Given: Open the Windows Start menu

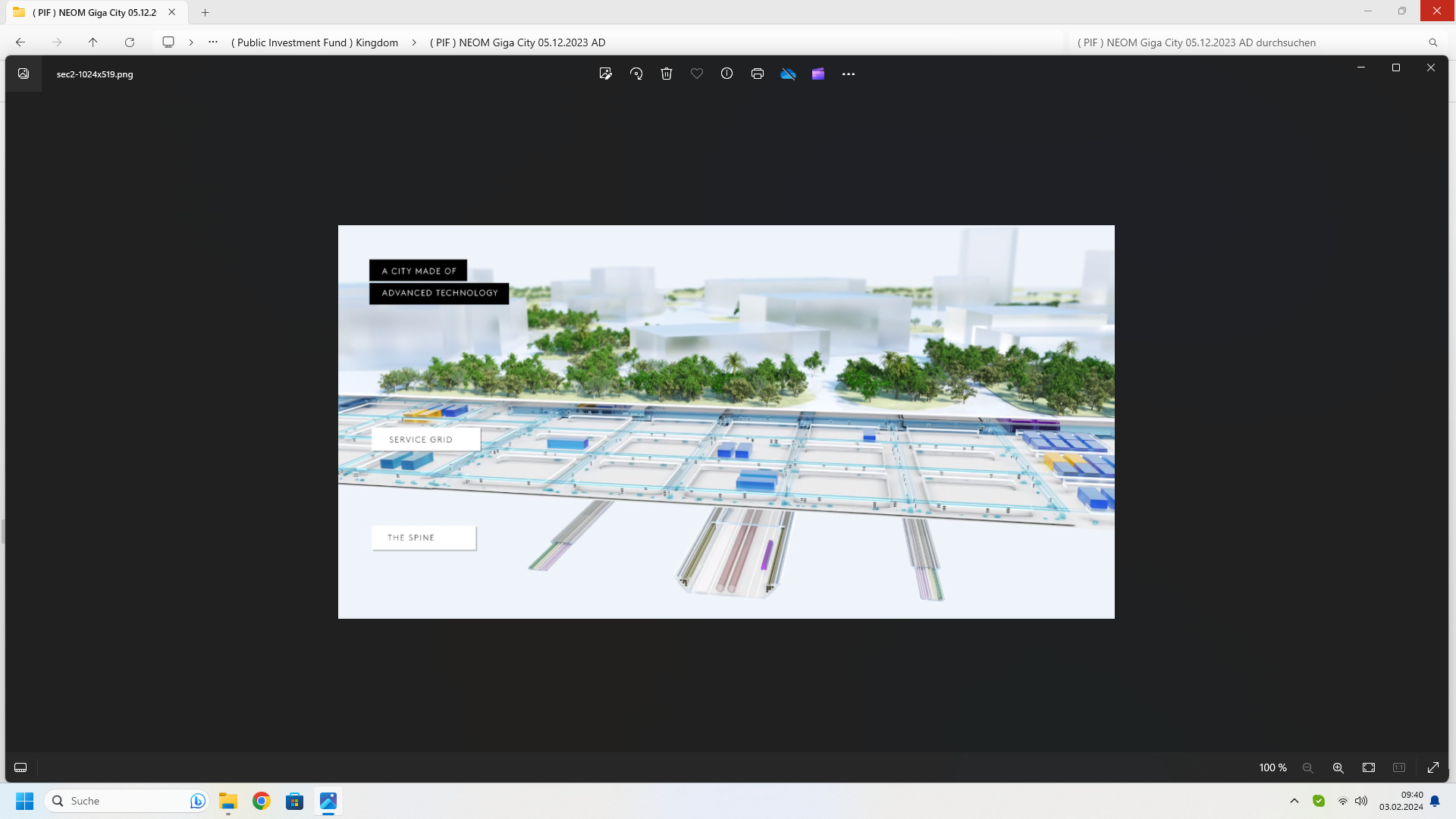Looking at the screenshot, I should [24, 801].
